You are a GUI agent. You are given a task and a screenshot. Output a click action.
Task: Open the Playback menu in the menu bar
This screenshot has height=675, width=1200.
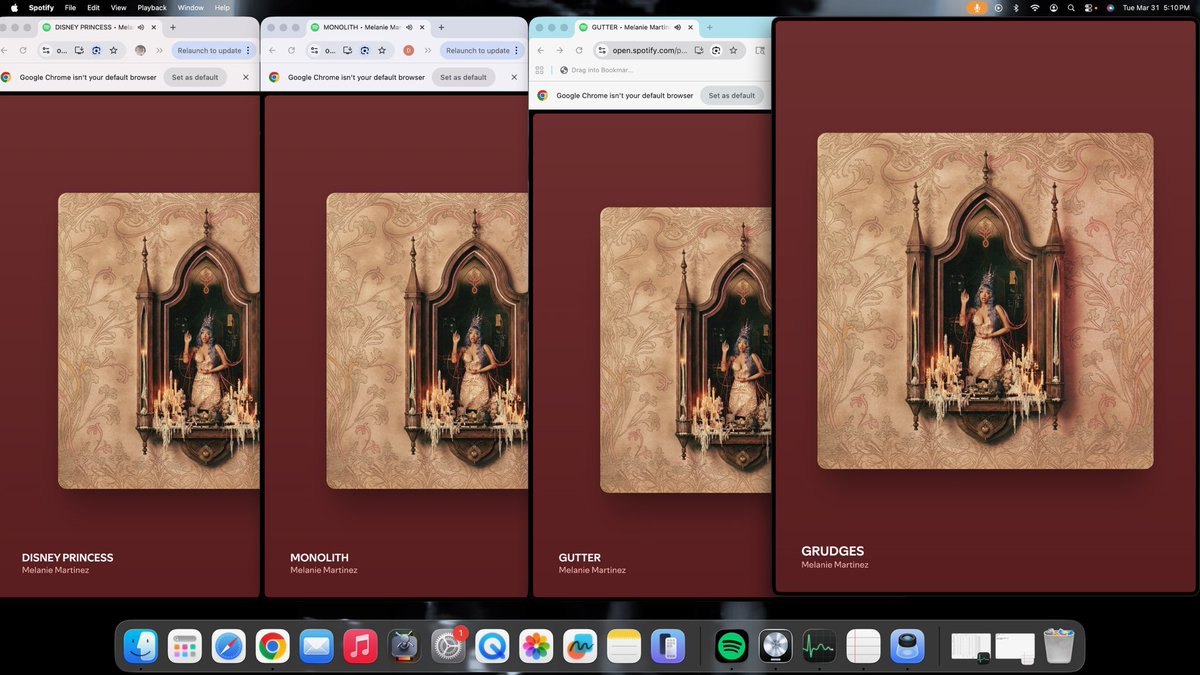pyautogui.click(x=152, y=7)
